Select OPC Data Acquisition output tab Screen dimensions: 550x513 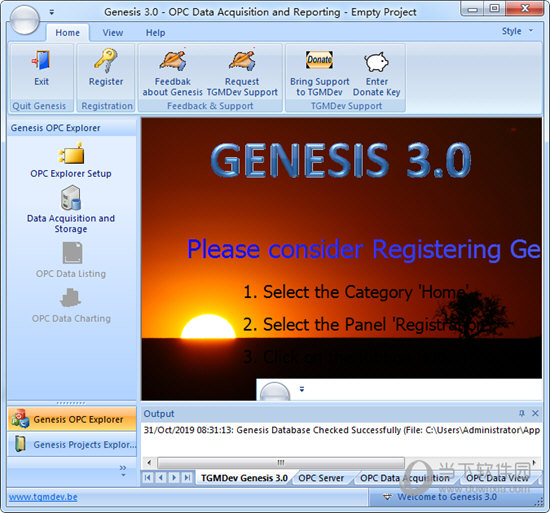point(404,478)
